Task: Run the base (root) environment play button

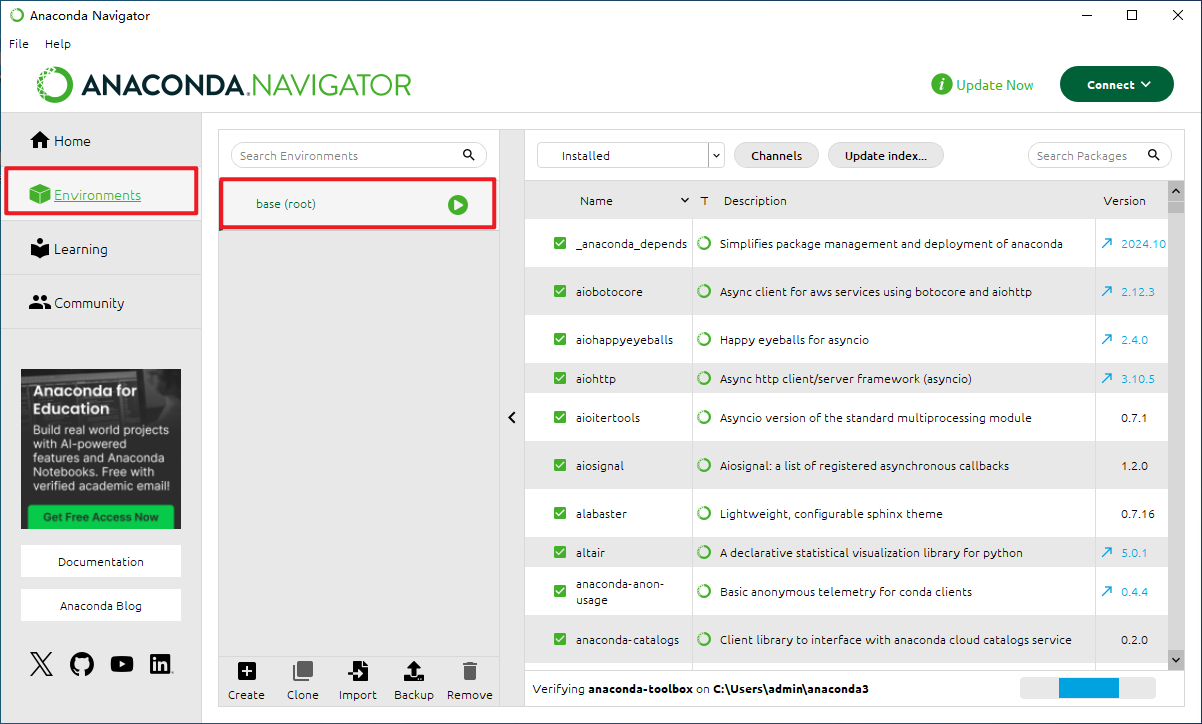Action: click(457, 204)
